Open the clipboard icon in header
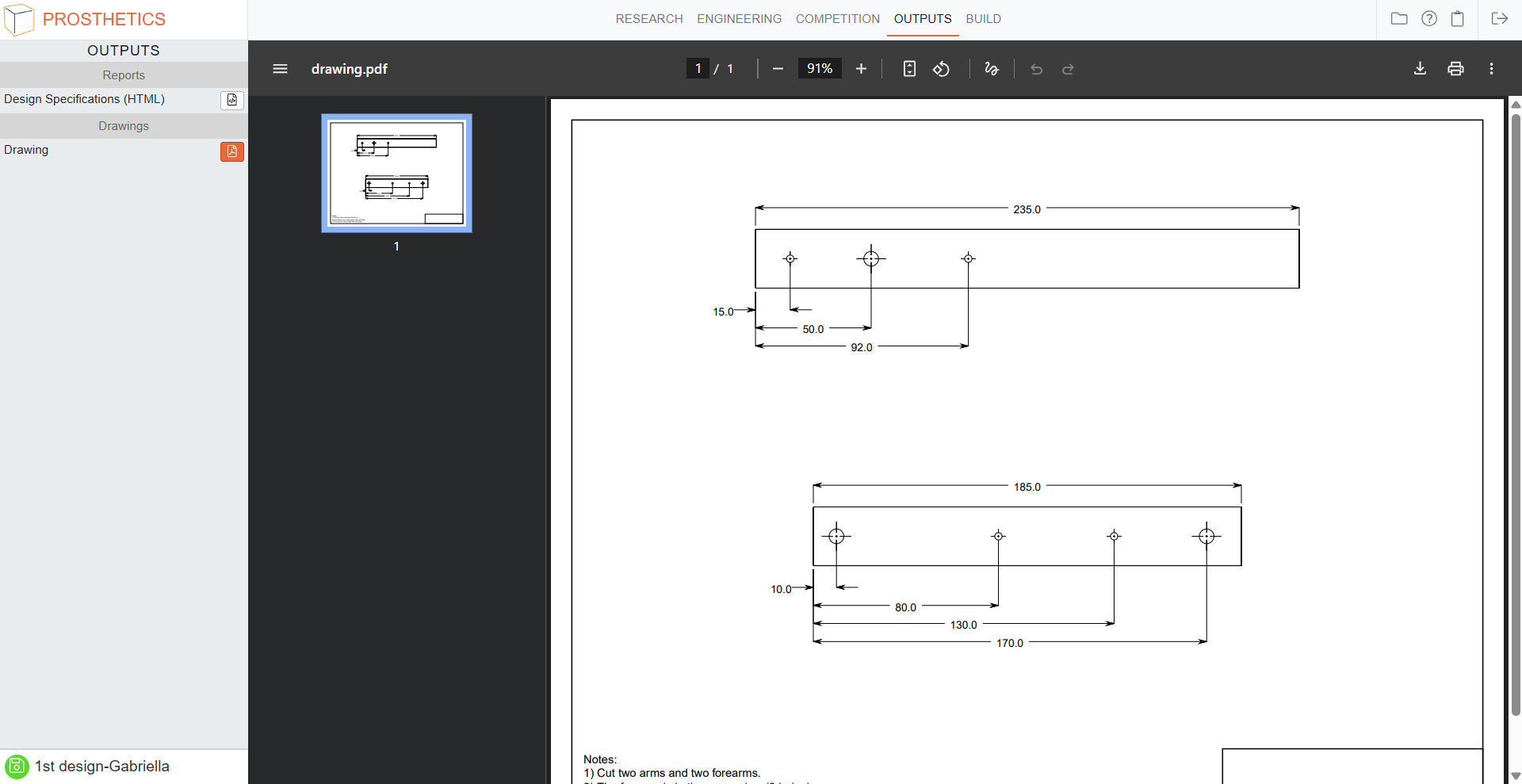The height and width of the screenshot is (784, 1522). point(1457,18)
